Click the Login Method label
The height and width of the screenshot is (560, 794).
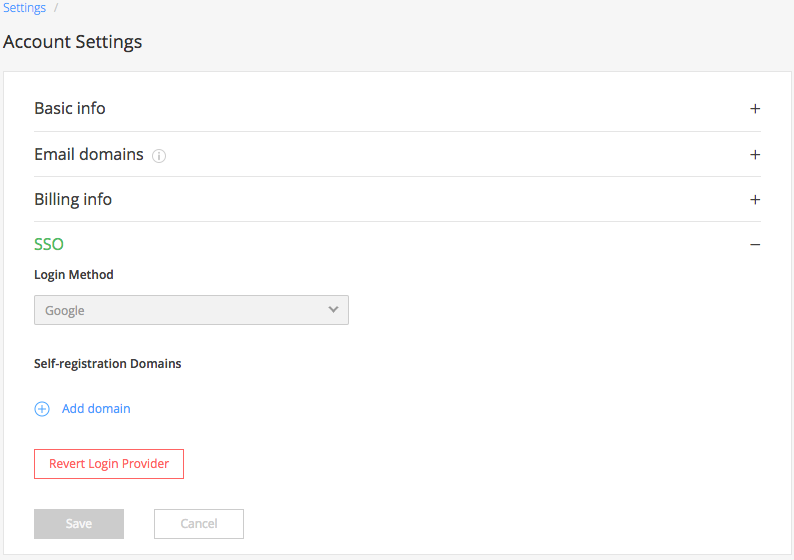[74, 275]
